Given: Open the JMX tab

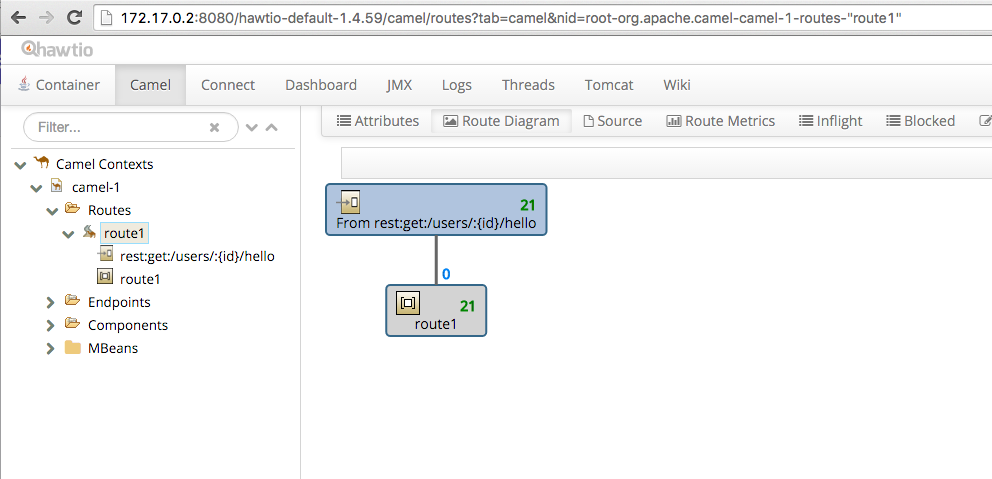Looking at the screenshot, I should pyautogui.click(x=399, y=85).
